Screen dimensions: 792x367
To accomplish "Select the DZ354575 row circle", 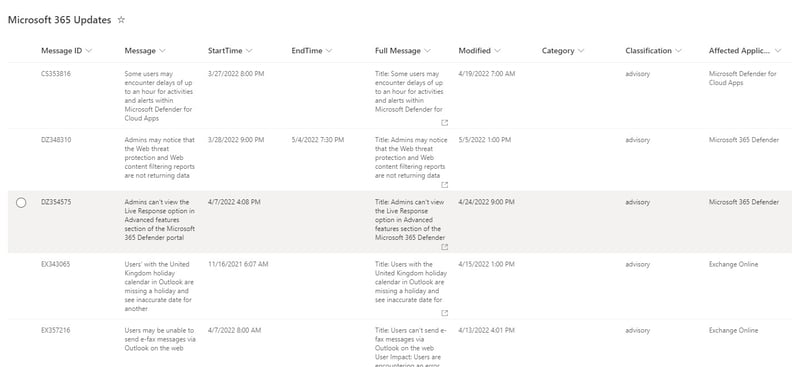I will (x=21, y=202).
